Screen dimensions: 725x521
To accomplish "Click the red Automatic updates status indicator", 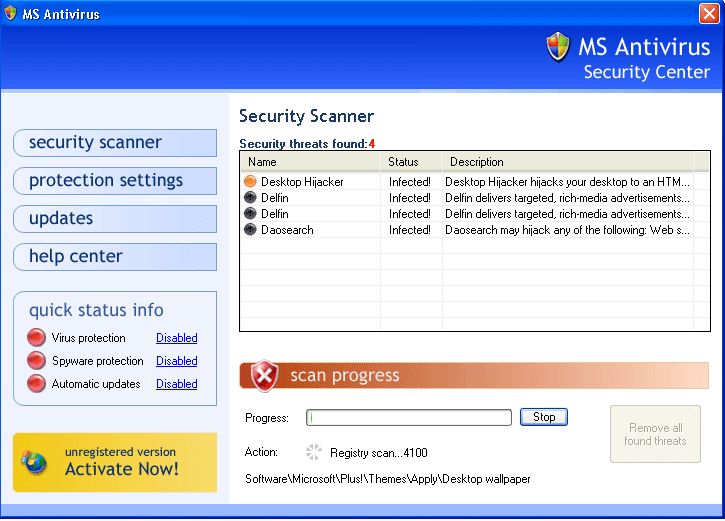I will coord(37,384).
